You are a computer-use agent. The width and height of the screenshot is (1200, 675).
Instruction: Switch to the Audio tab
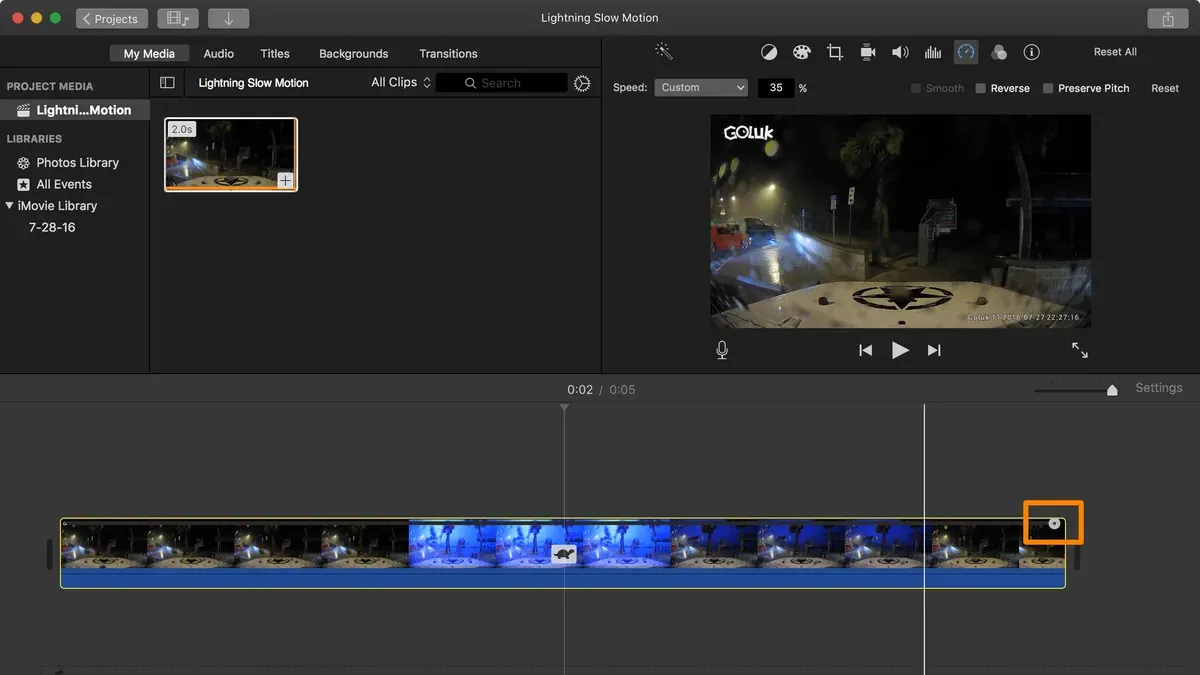tap(218, 54)
